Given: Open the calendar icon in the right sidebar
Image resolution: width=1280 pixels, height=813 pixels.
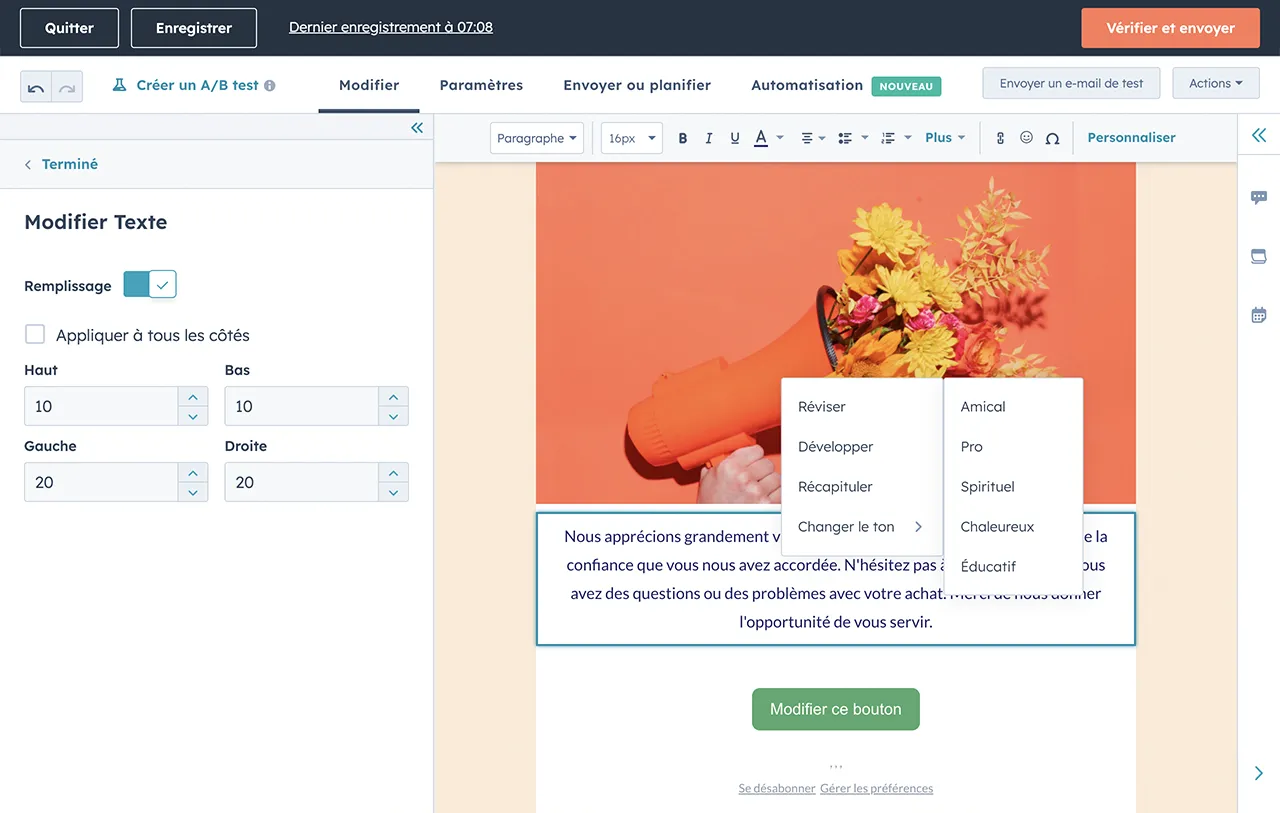Looking at the screenshot, I should point(1259,315).
